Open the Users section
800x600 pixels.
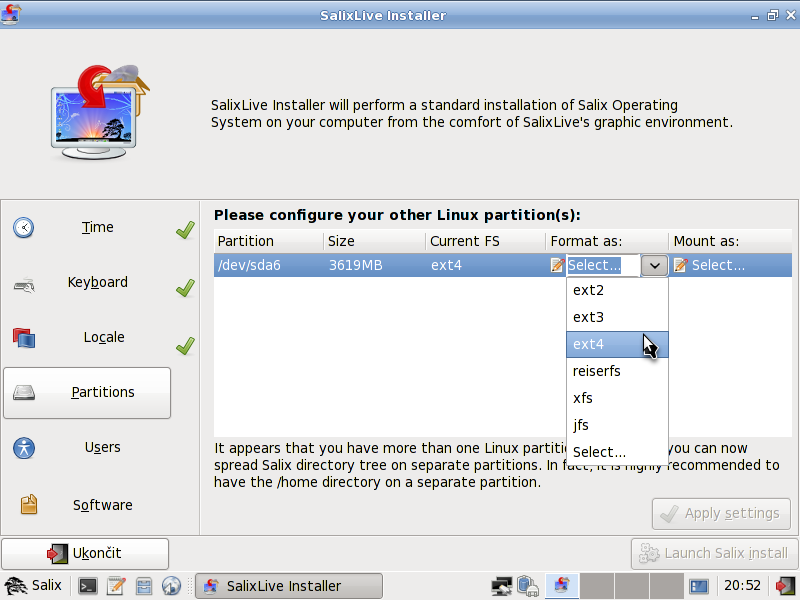pyautogui.click(x=102, y=447)
